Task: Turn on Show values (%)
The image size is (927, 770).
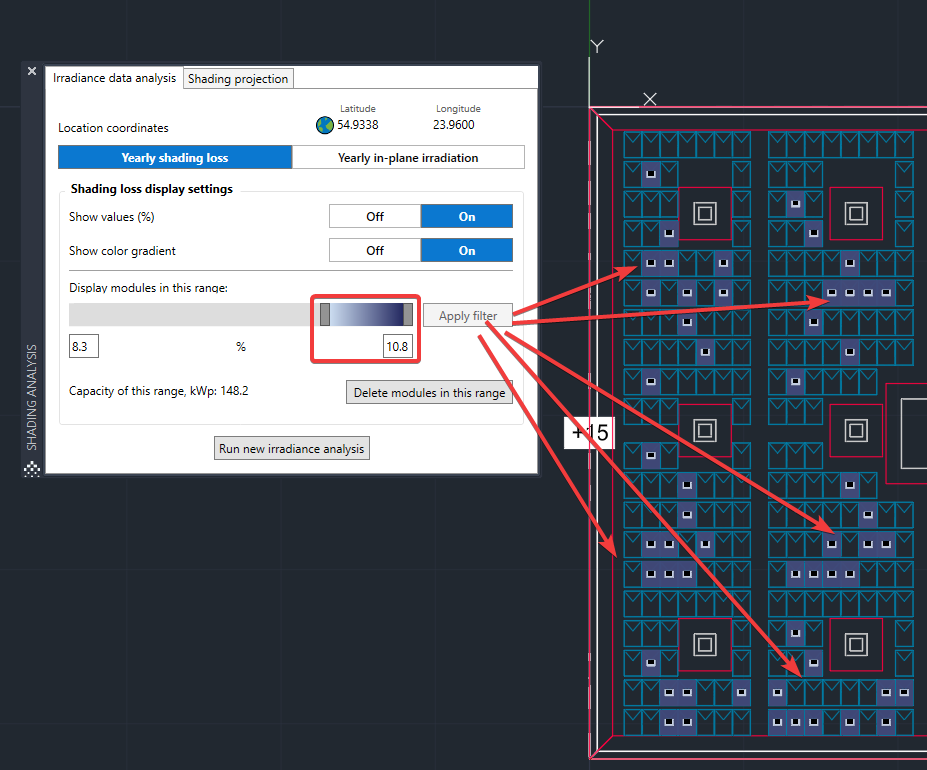Action: pyautogui.click(x=467, y=217)
